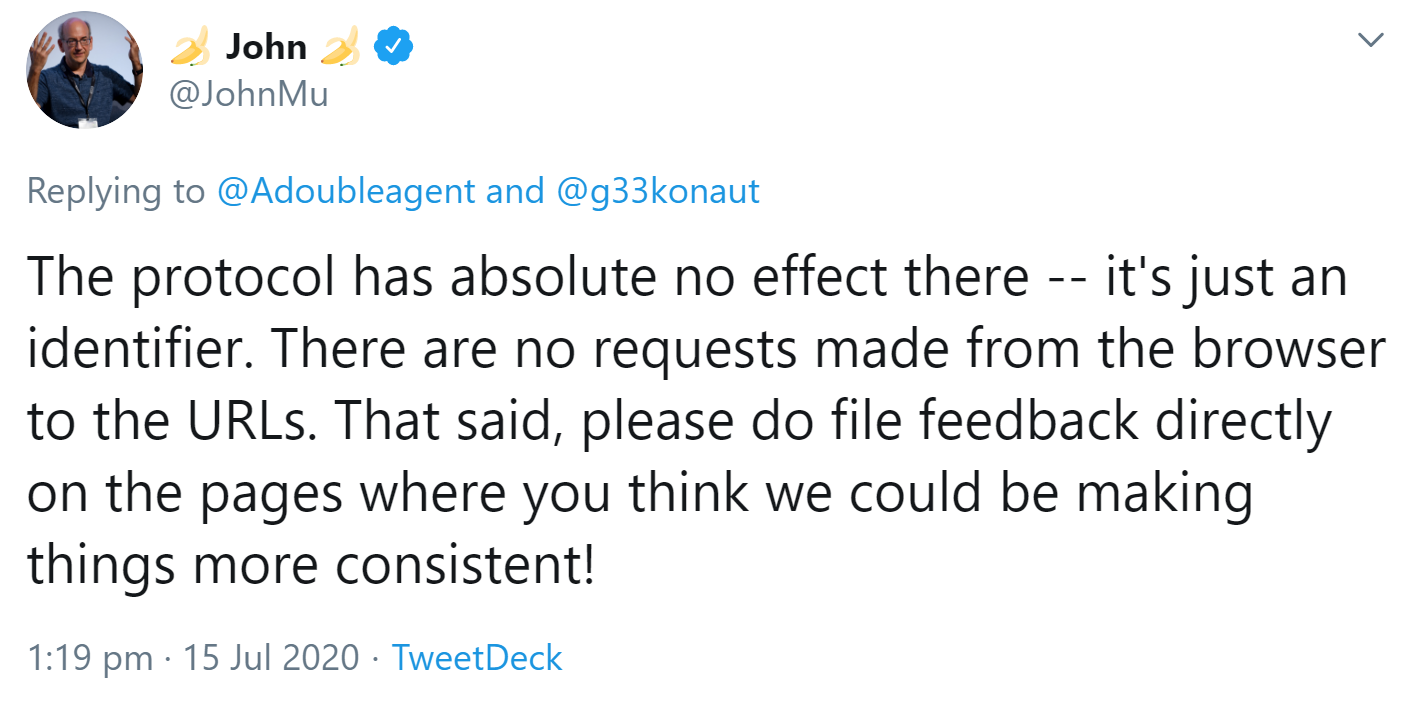
Task: Click the 'Replying to' label text
Action: (116, 191)
